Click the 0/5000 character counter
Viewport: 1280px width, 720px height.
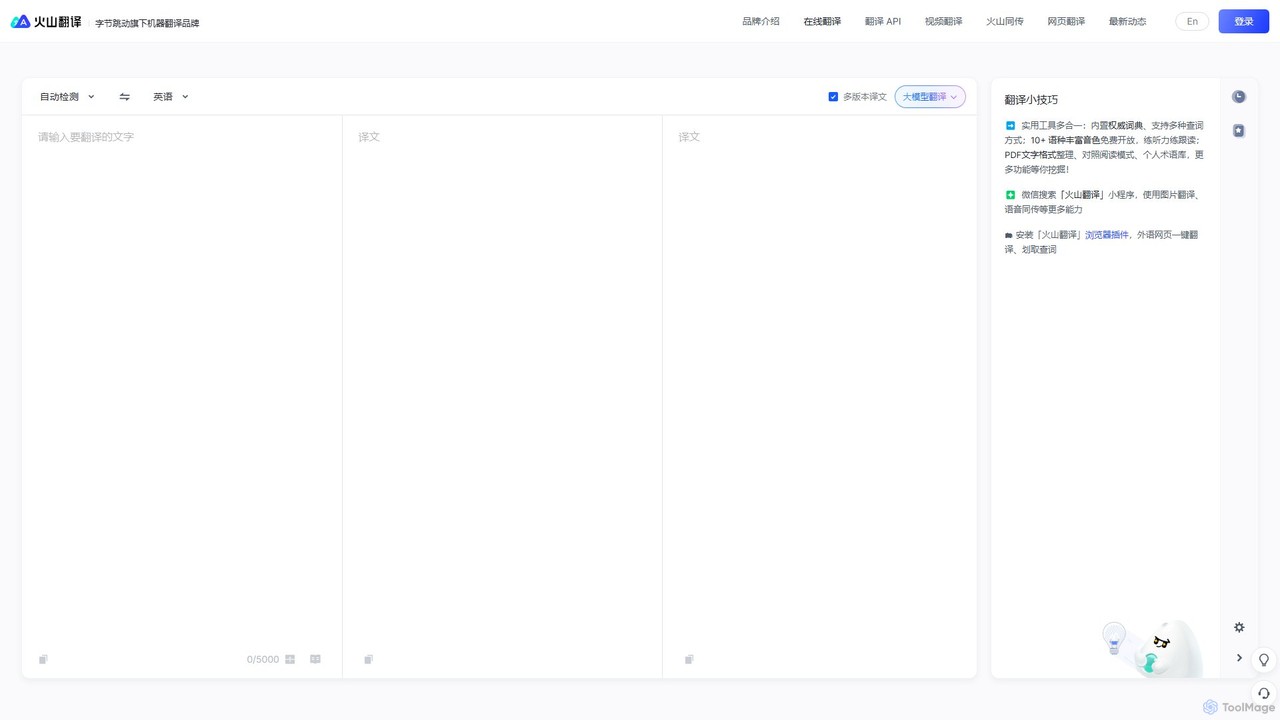tap(263, 659)
